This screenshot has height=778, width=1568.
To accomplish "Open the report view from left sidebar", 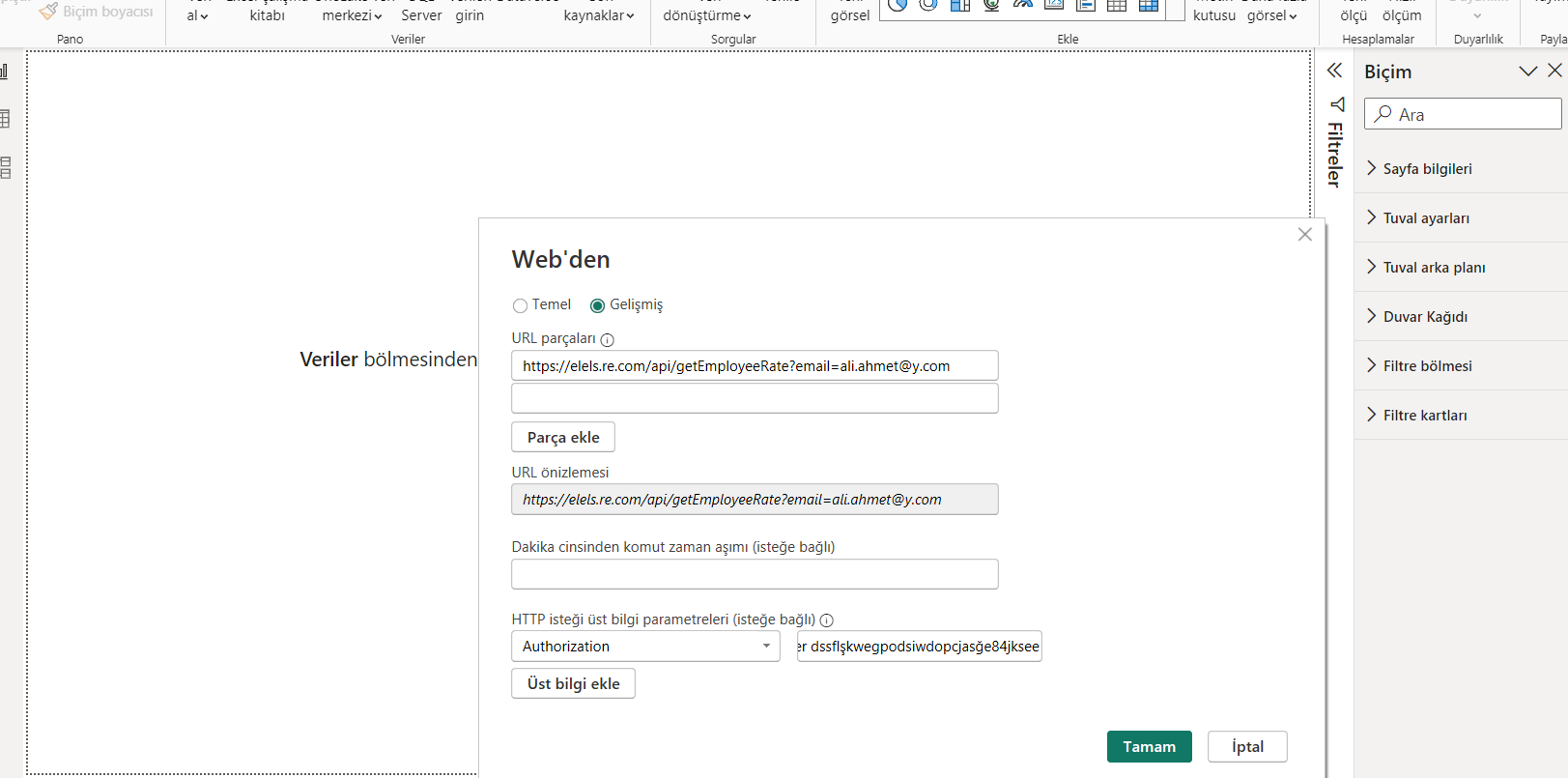I will point(5,72).
